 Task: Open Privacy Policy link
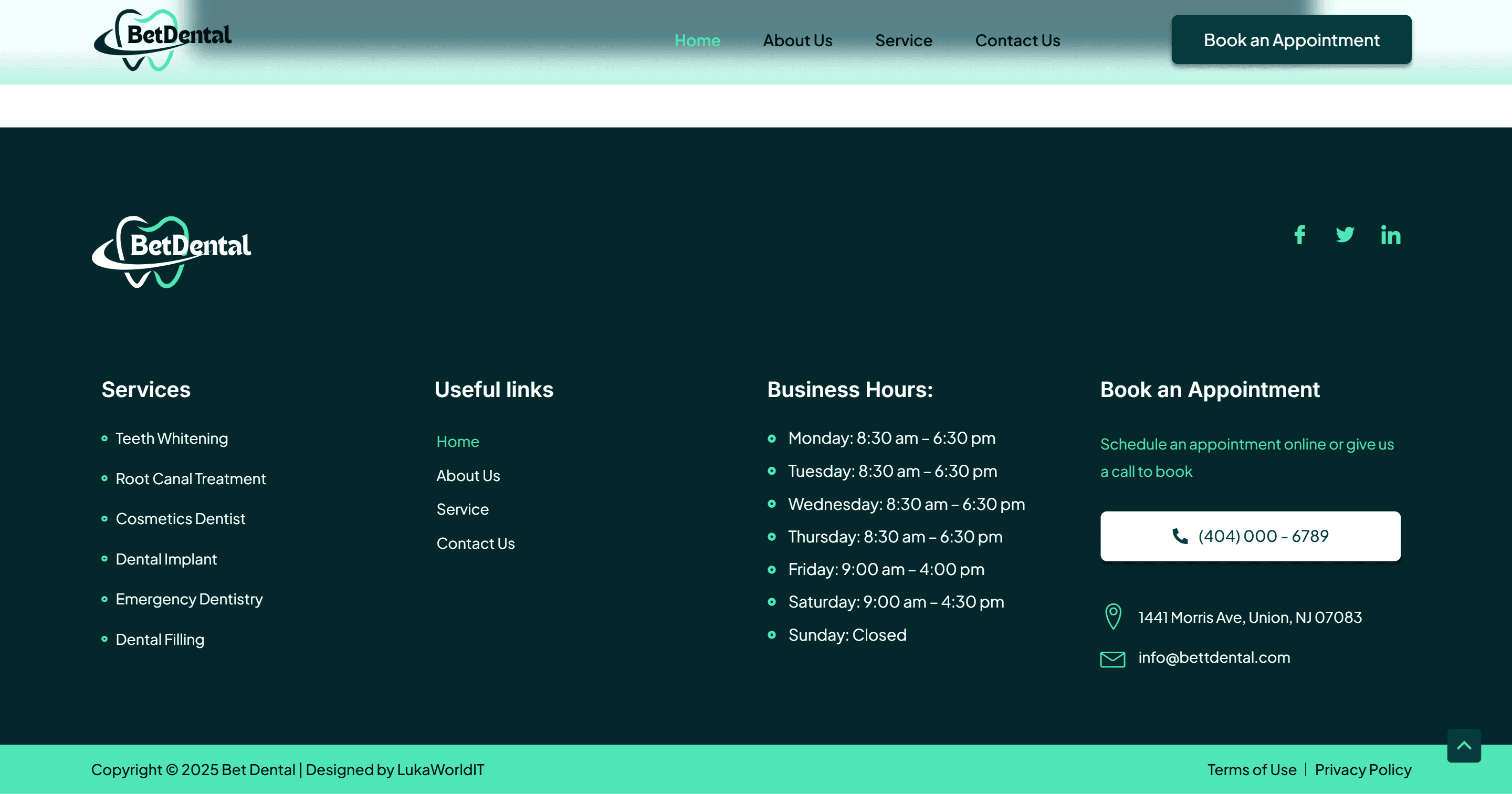pyautogui.click(x=1362, y=769)
